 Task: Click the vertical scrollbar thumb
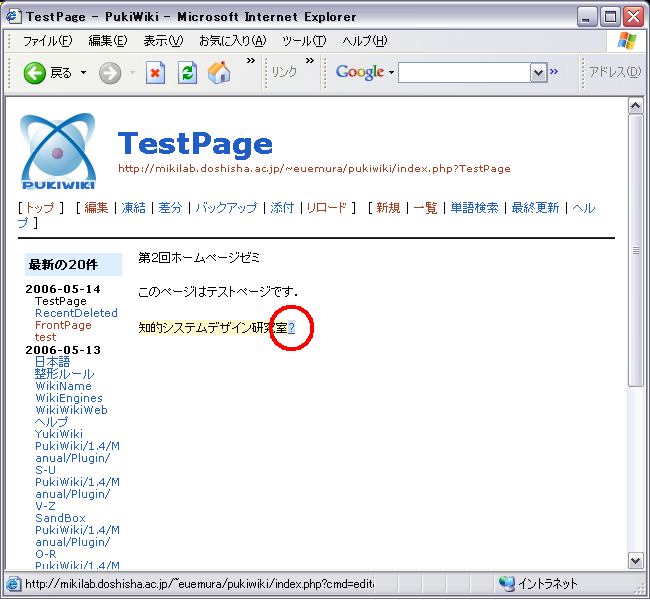(x=635, y=250)
